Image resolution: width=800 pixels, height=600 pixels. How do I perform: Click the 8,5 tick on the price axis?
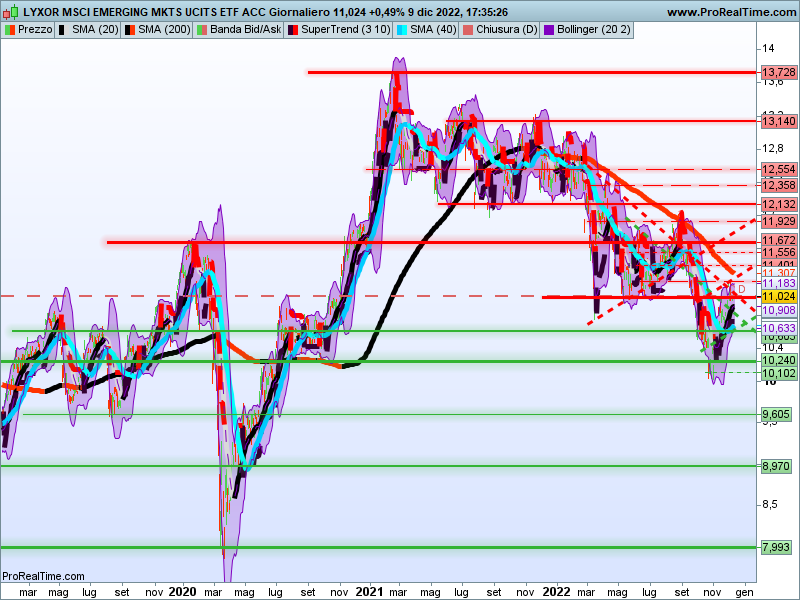click(x=770, y=505)
